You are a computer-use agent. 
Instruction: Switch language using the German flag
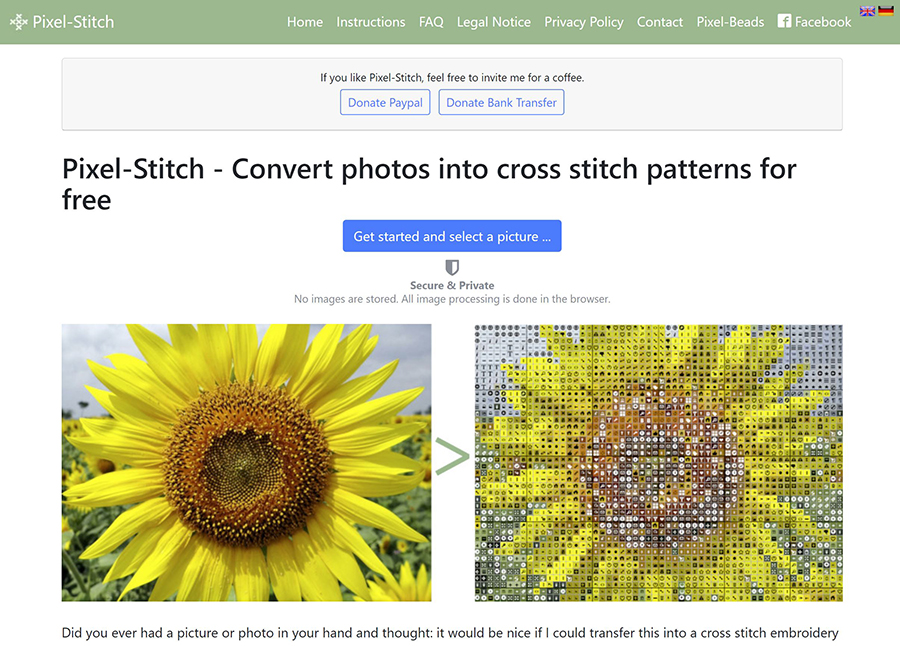click(x=886, y=11)
